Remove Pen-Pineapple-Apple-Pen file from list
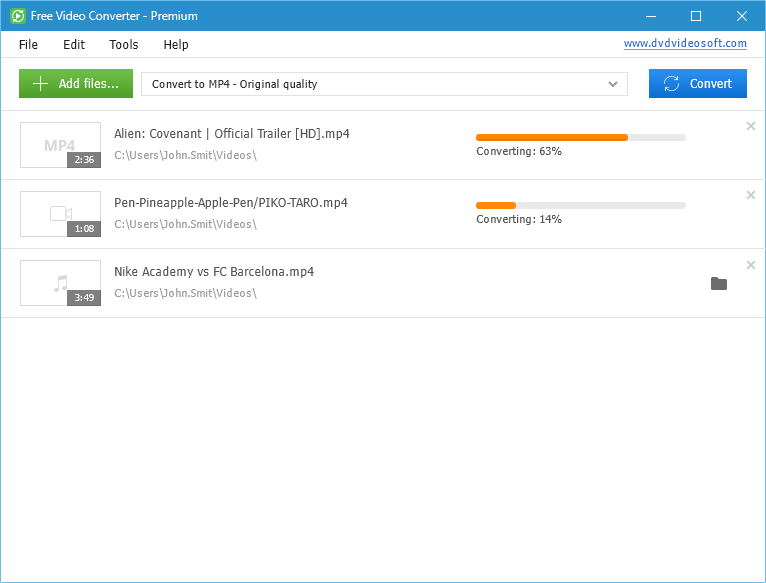The height and width of the screenshot is (583, 766). pyautogui.click(x=750, y=195)
